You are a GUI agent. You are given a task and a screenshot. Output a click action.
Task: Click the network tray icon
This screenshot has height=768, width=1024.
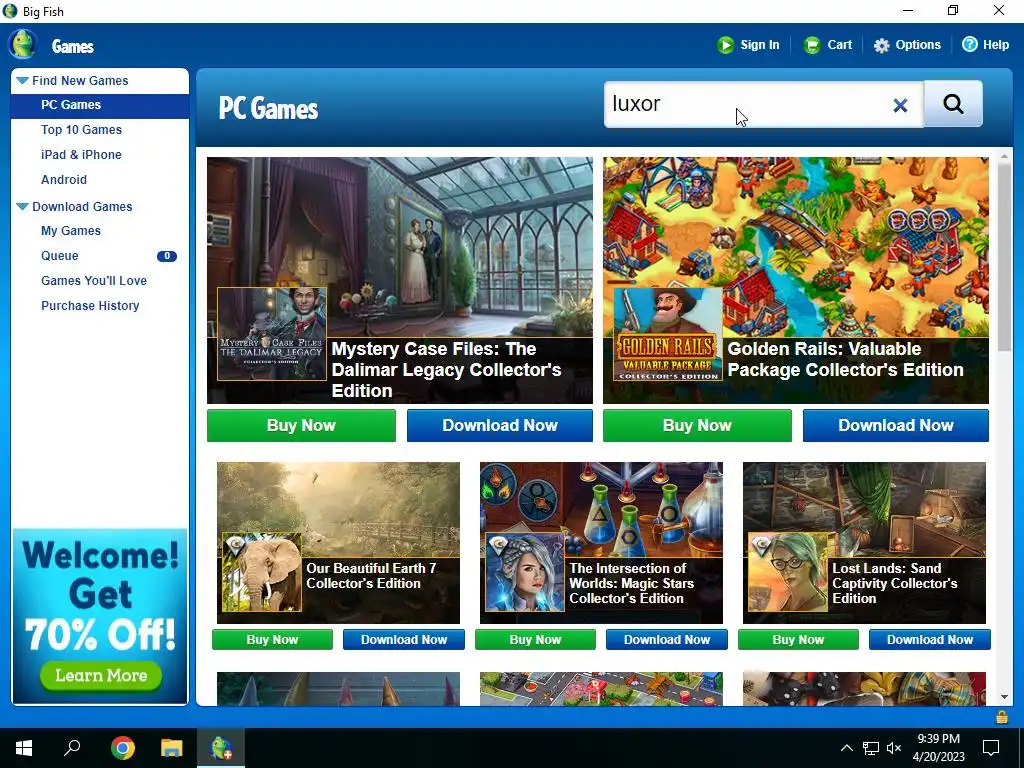click(871, 748)
